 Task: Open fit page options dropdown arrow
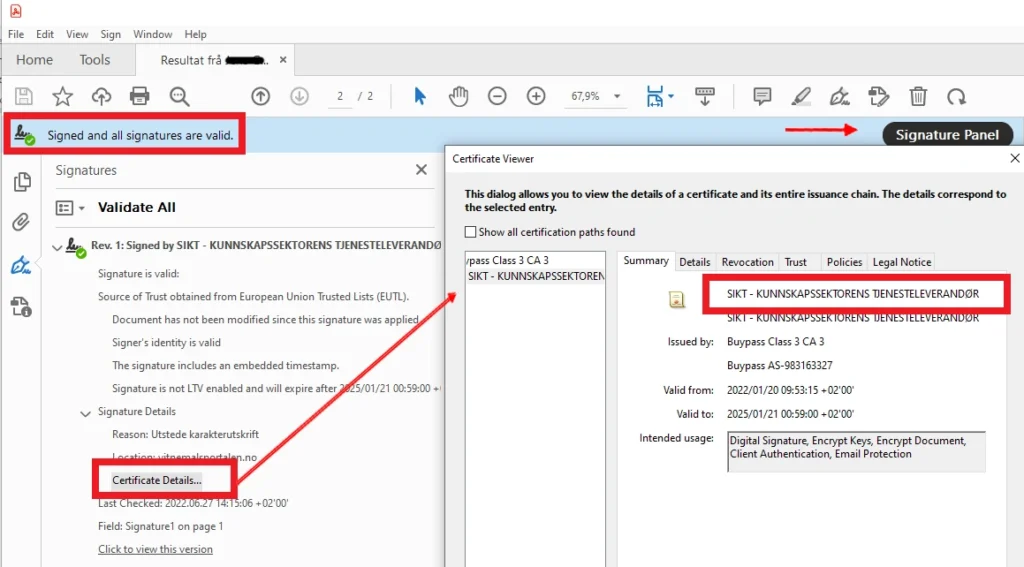point(671,97)
